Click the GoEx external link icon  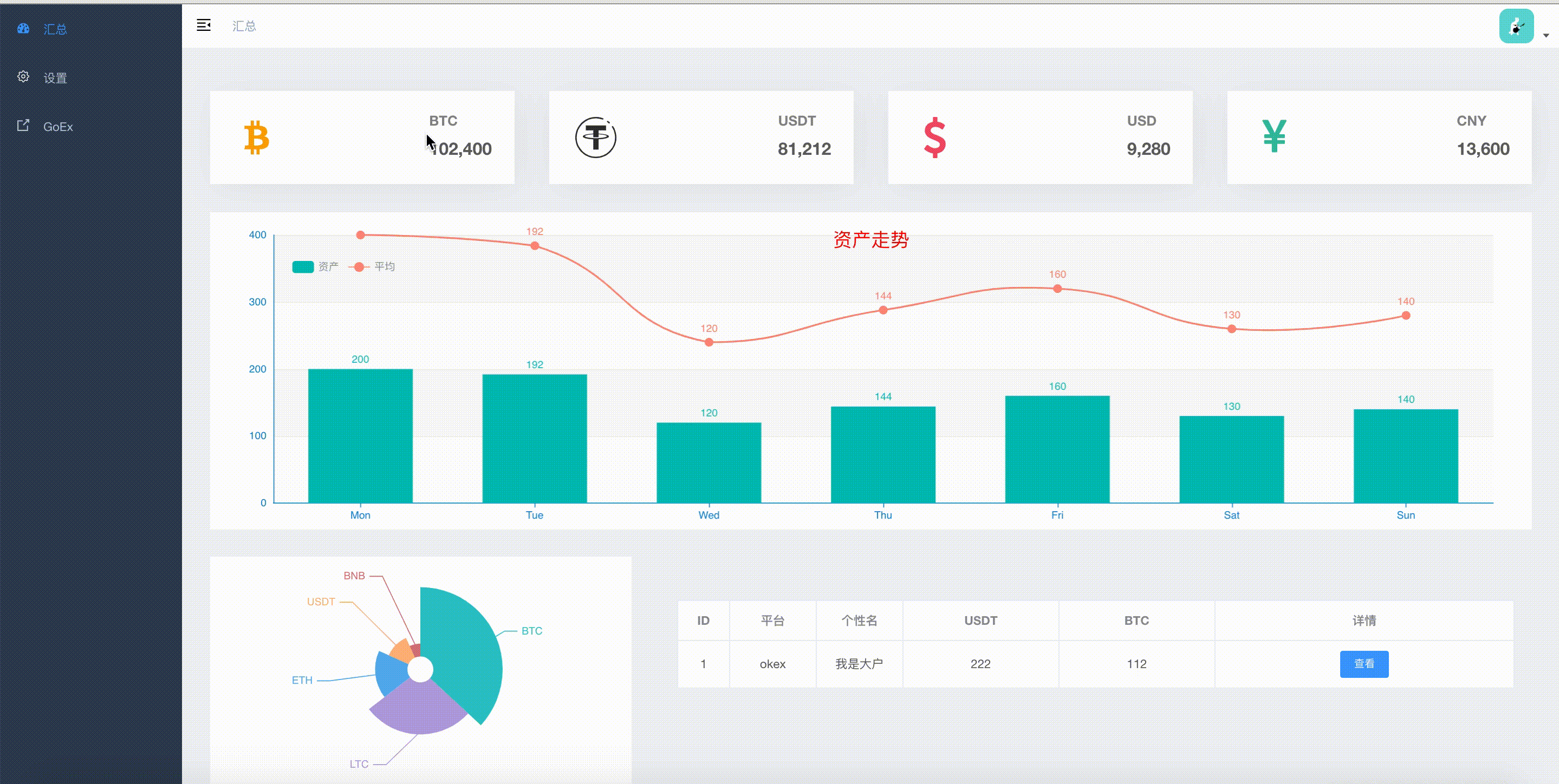pos(23,126)
